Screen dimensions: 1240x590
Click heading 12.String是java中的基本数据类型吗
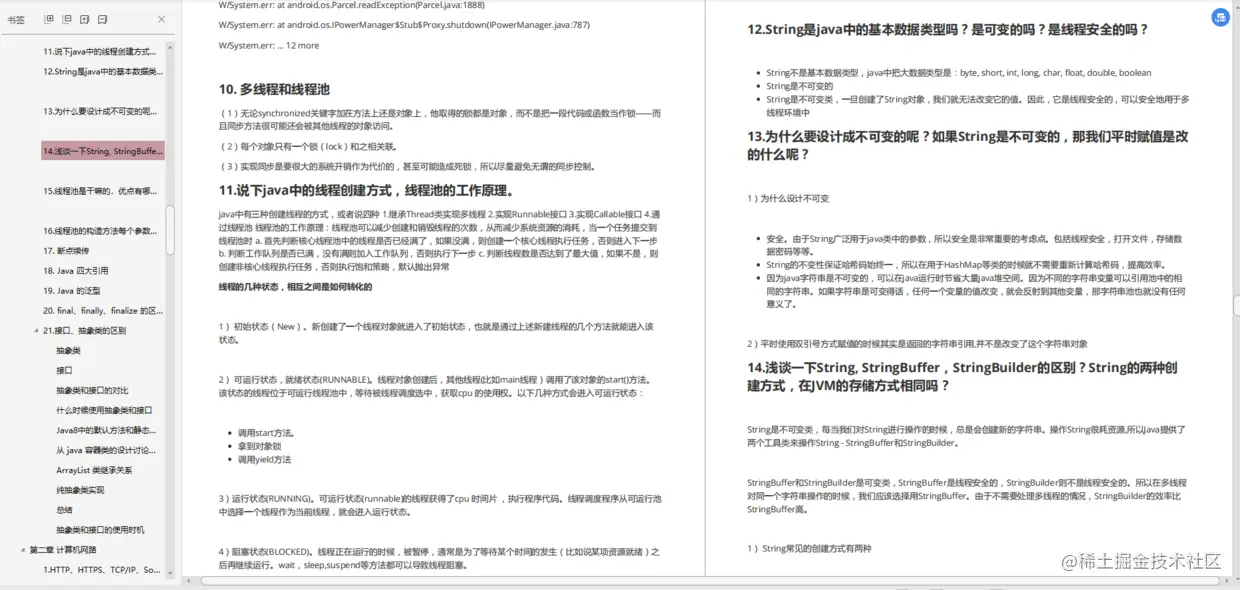948,30
